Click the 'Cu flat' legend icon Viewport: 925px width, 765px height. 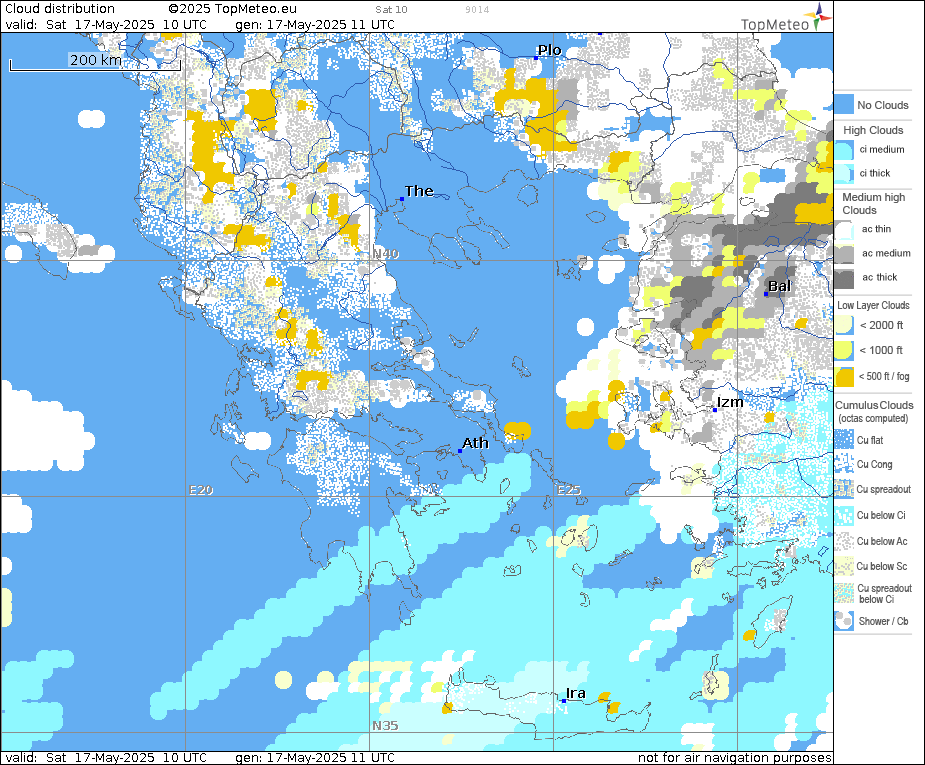click(x=844, y=440)
